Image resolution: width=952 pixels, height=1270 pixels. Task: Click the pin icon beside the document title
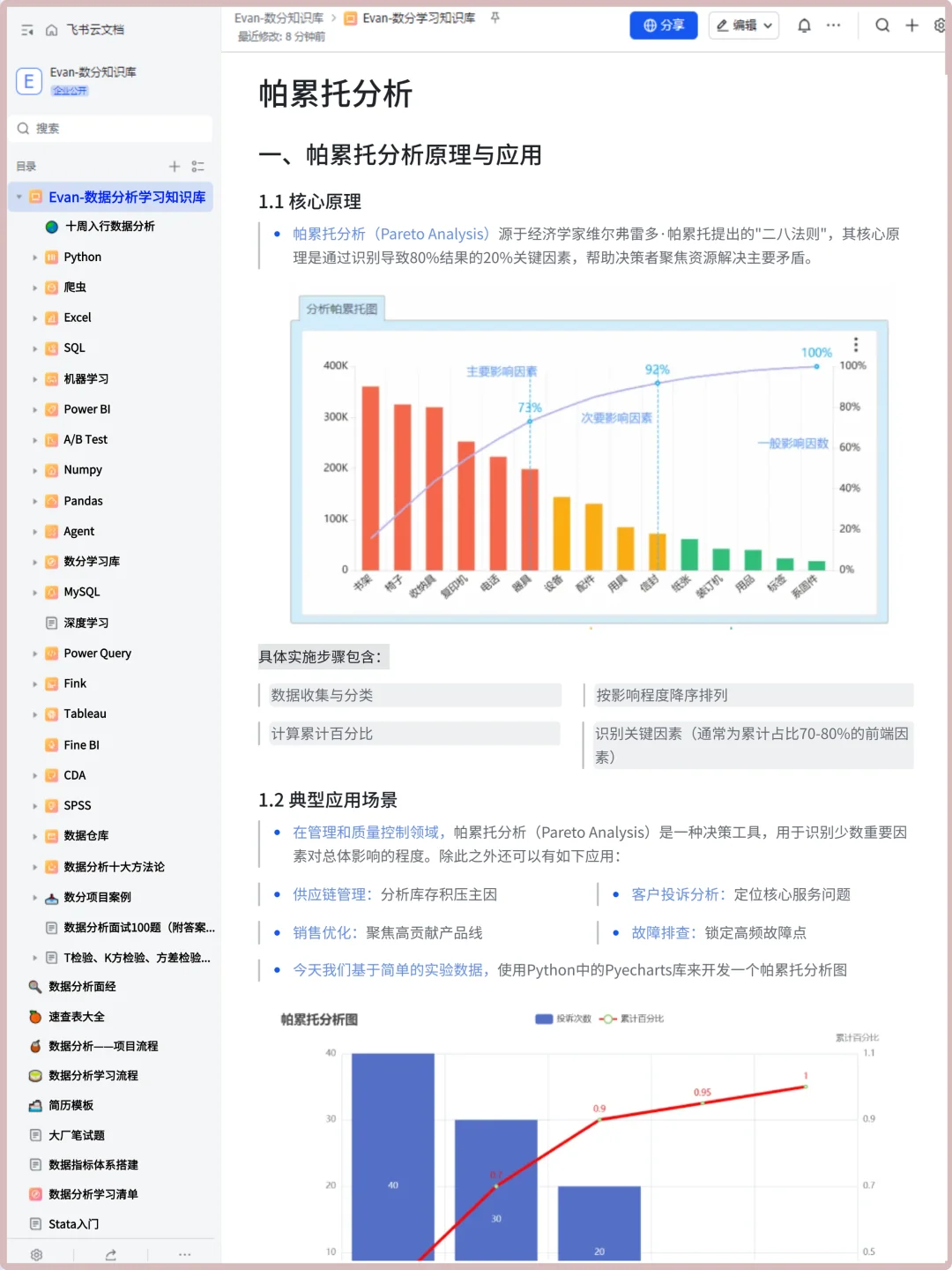coord(495,18)
